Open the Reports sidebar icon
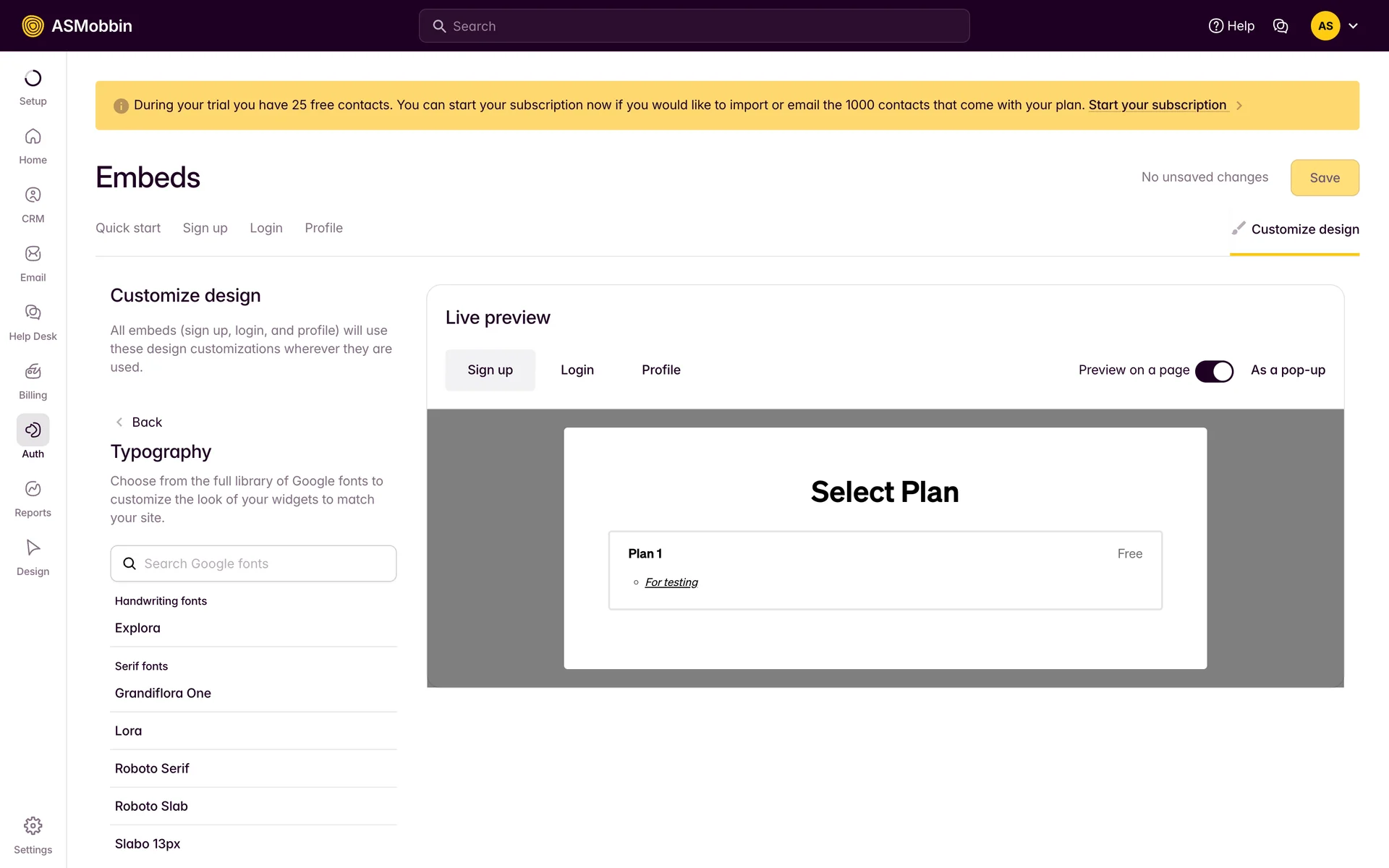Screen dimensions: 1389x868 pos(33,489)
